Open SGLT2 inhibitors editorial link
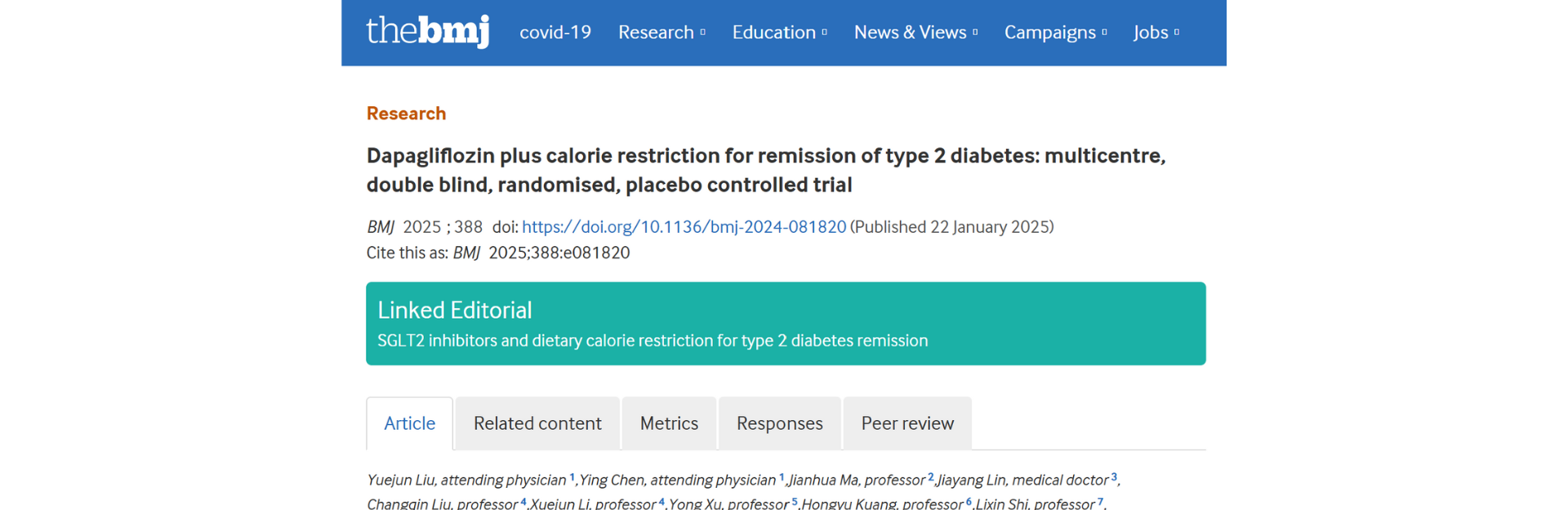The width and height of the screenshot is (1568, 510). tap(653, 341)
